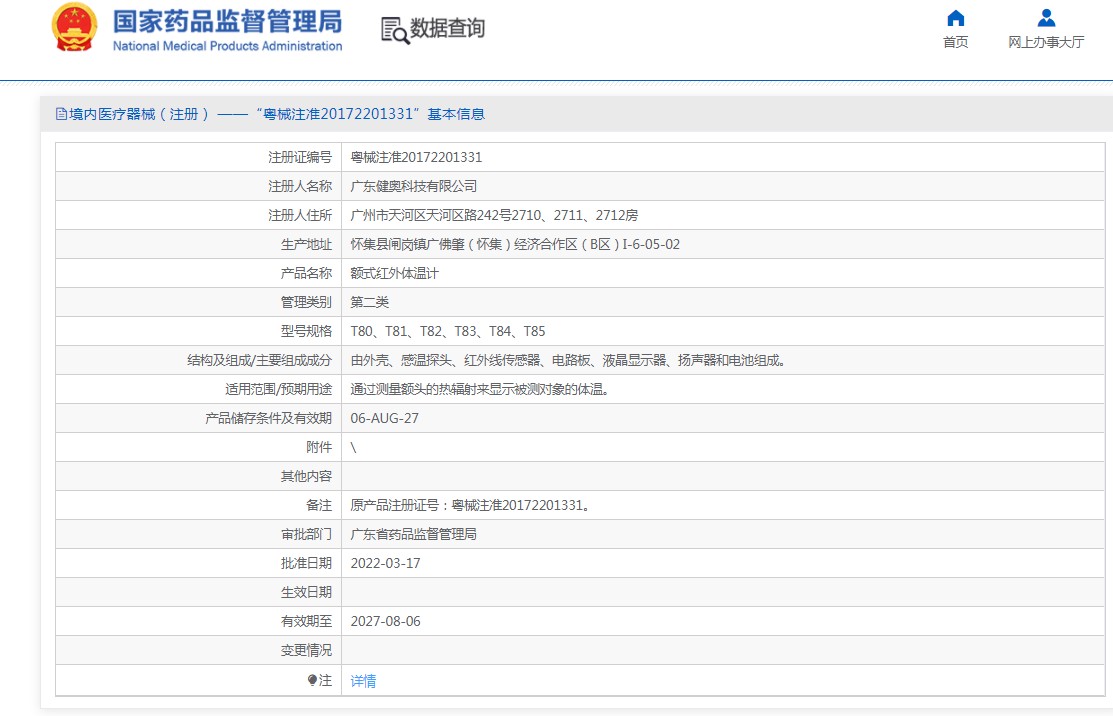Click the 结构及组成/主要组成成分 label

(260, 360)
